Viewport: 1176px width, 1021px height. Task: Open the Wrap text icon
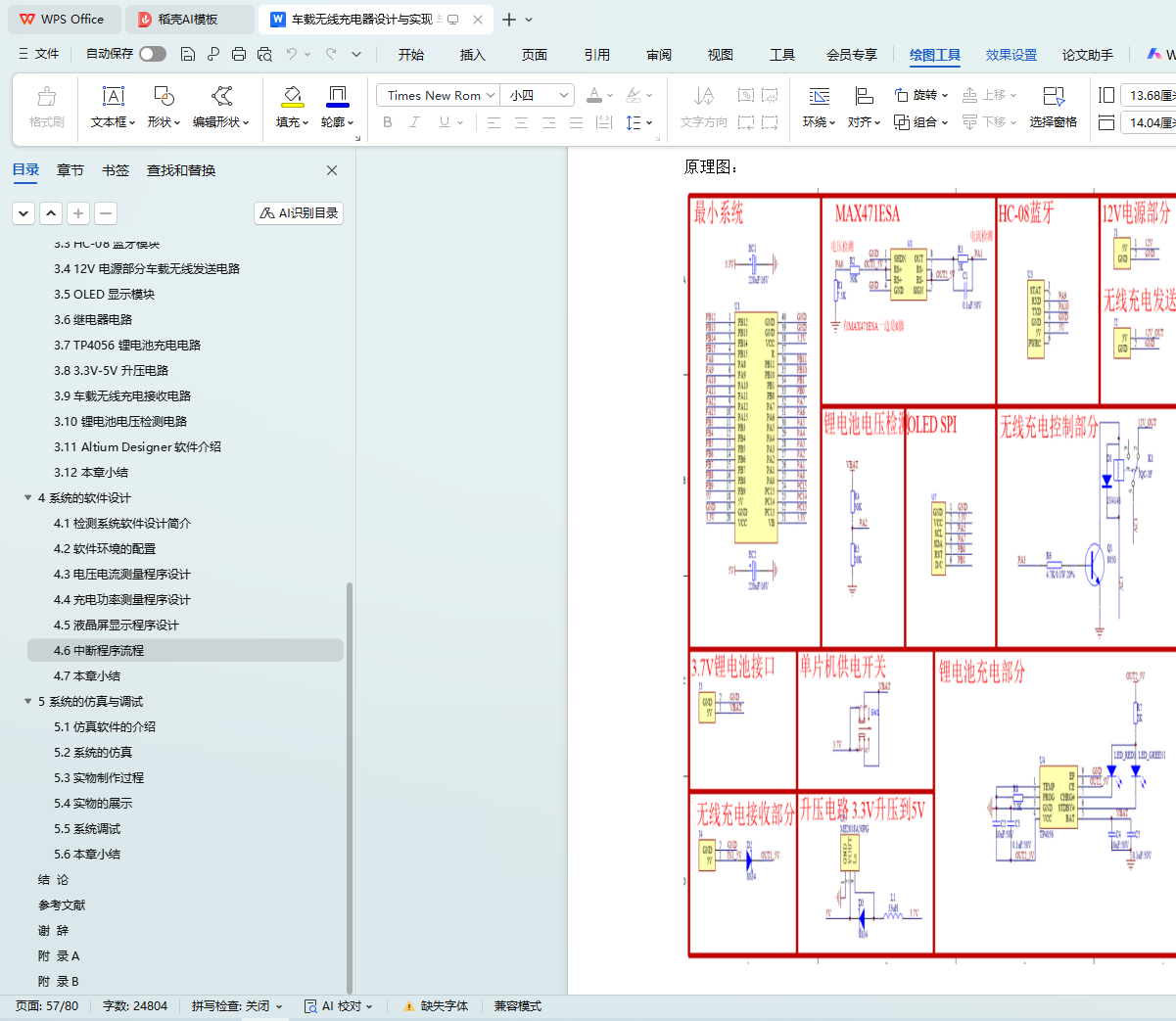[819, 96]
